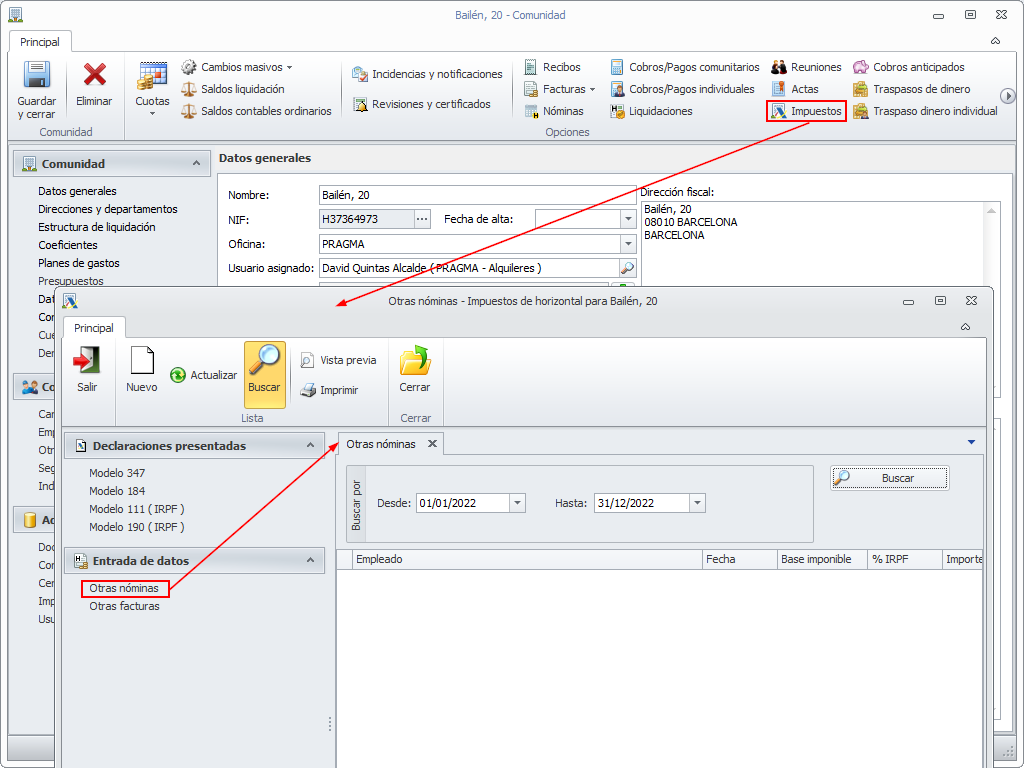The height and width of the screenshot is (768, 1024).
Task: Collapse ribbon of Comunidad window
Action: [x=995, y=41]
